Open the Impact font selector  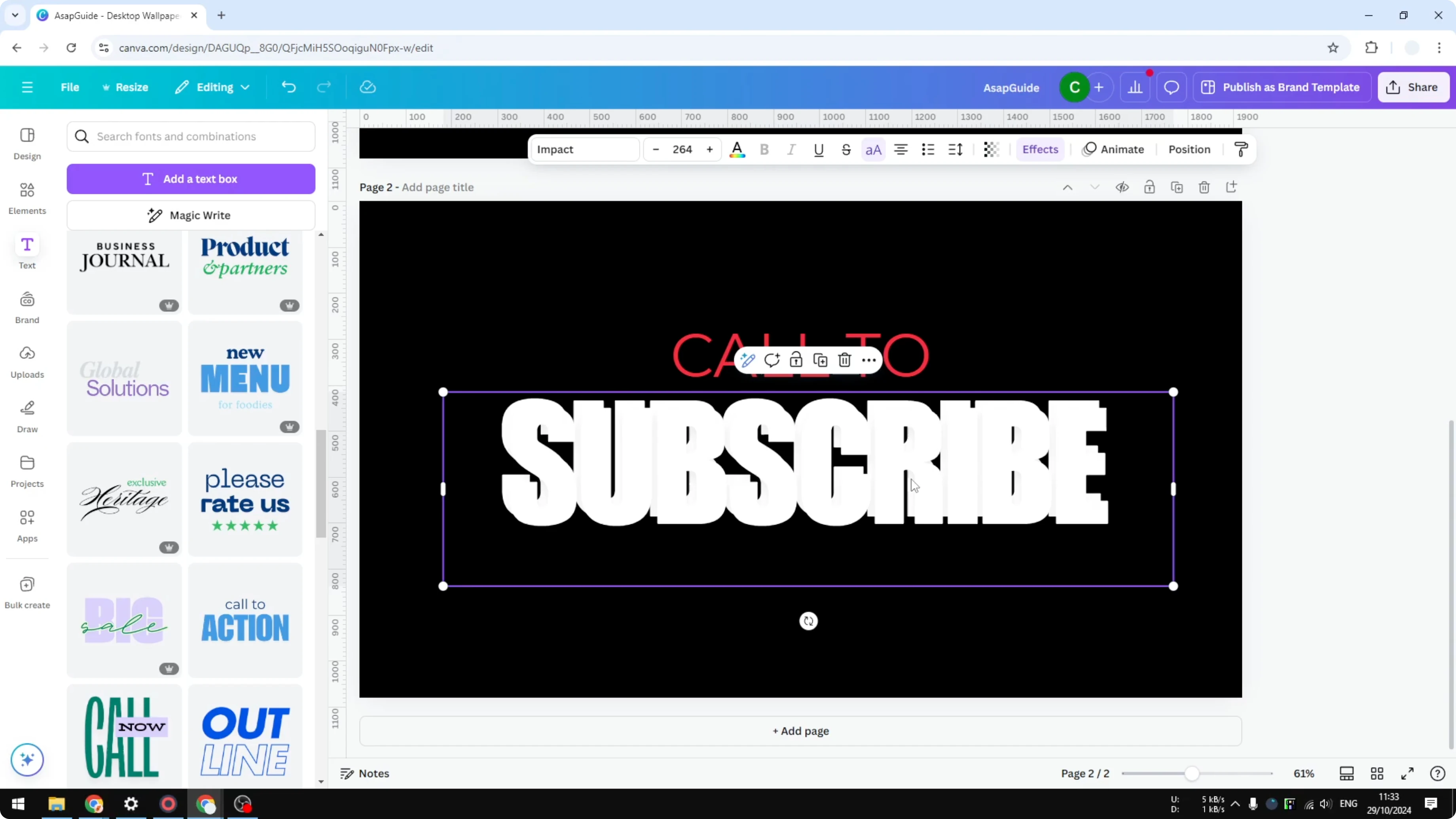(584, 149)
